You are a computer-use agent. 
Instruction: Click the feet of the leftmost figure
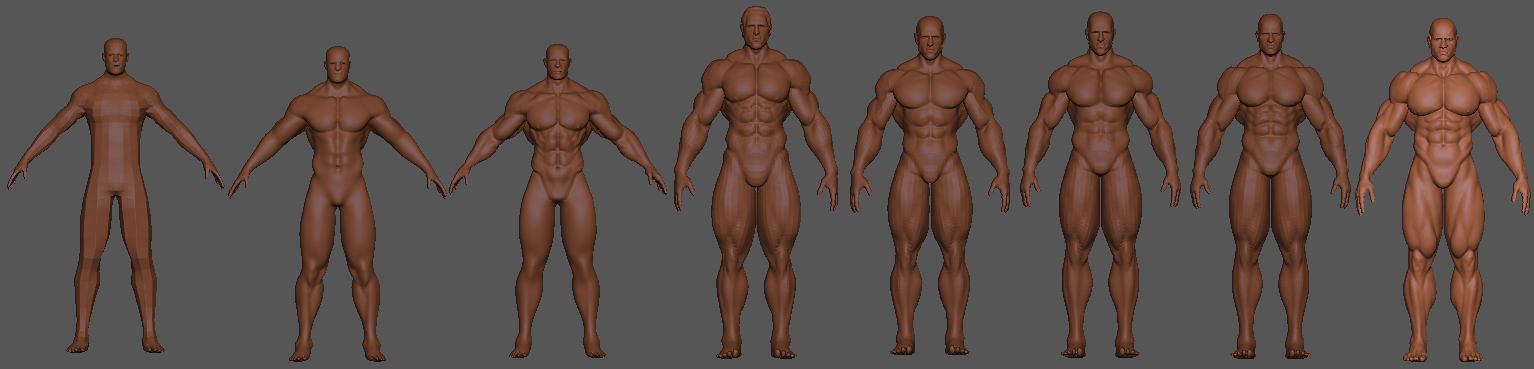click(115, 344)
